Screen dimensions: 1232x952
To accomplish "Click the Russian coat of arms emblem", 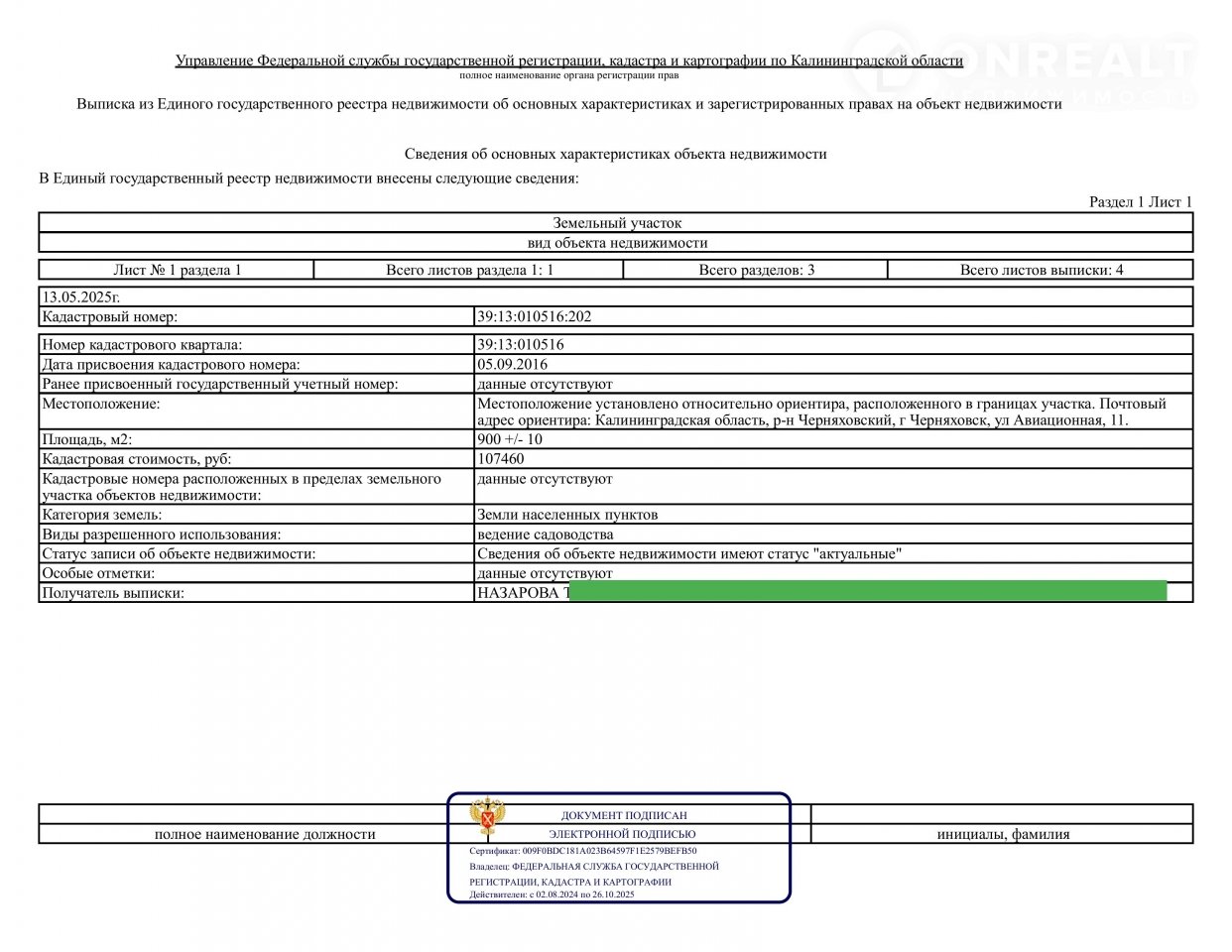I will tap(486, 819).
